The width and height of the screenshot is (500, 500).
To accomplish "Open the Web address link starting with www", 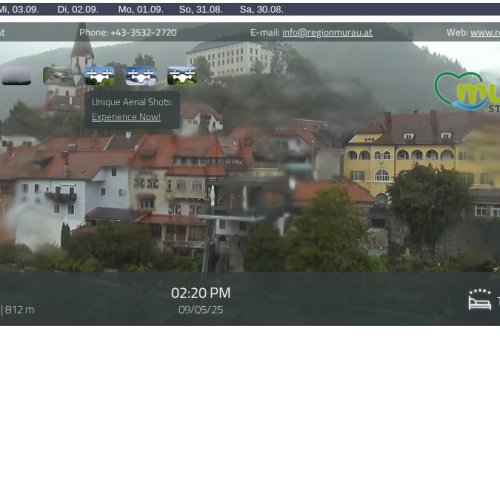I will point(485,32).
